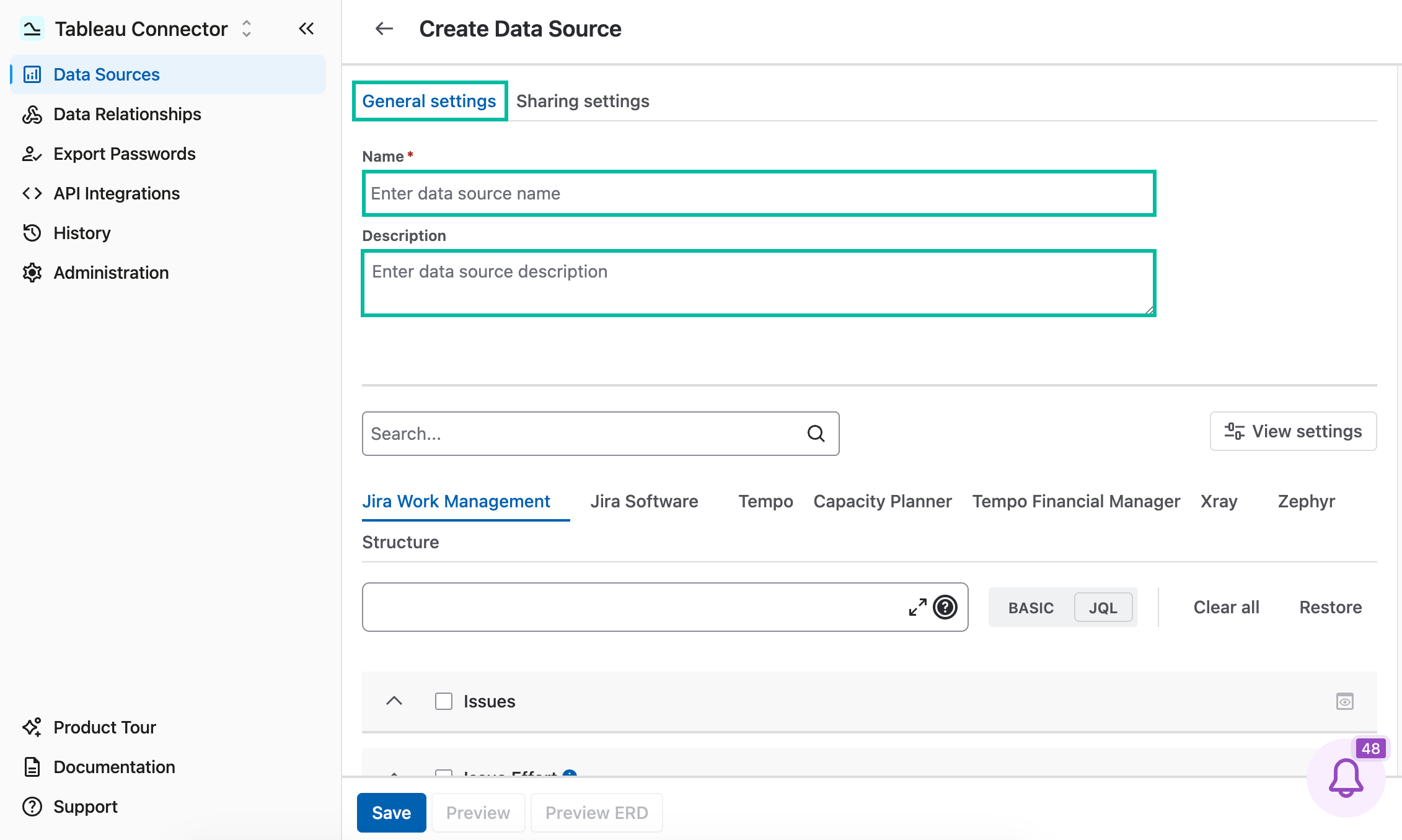Image resolution: width=1402 pixels, height=840 pixels.
Task: Select the Structure tab
Action: [x=400, y=542]
